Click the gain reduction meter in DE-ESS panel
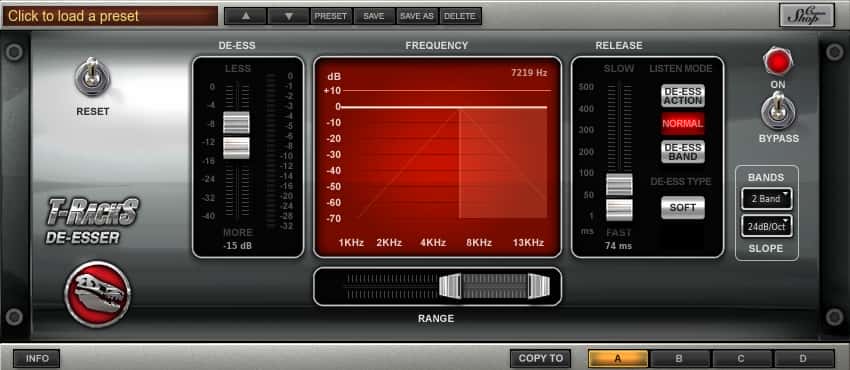 271,151
